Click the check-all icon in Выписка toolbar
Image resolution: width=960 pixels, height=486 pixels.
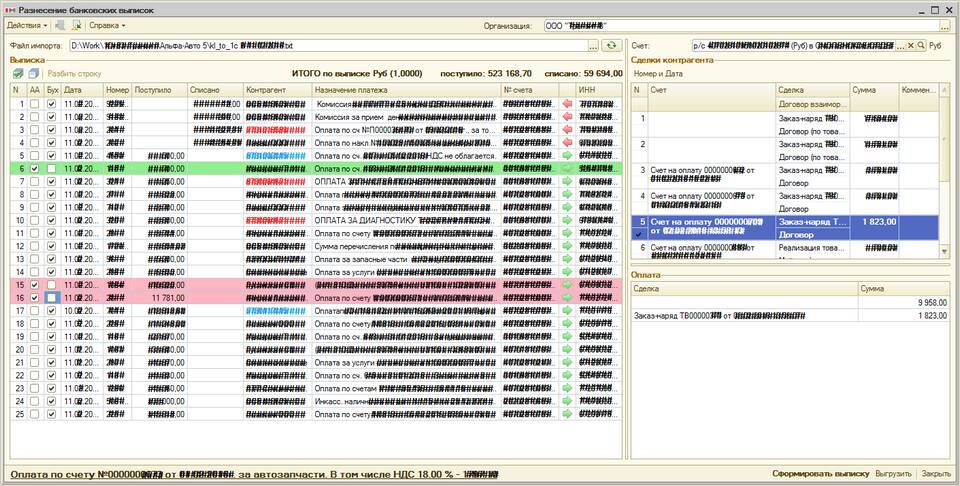pos(18,73)
